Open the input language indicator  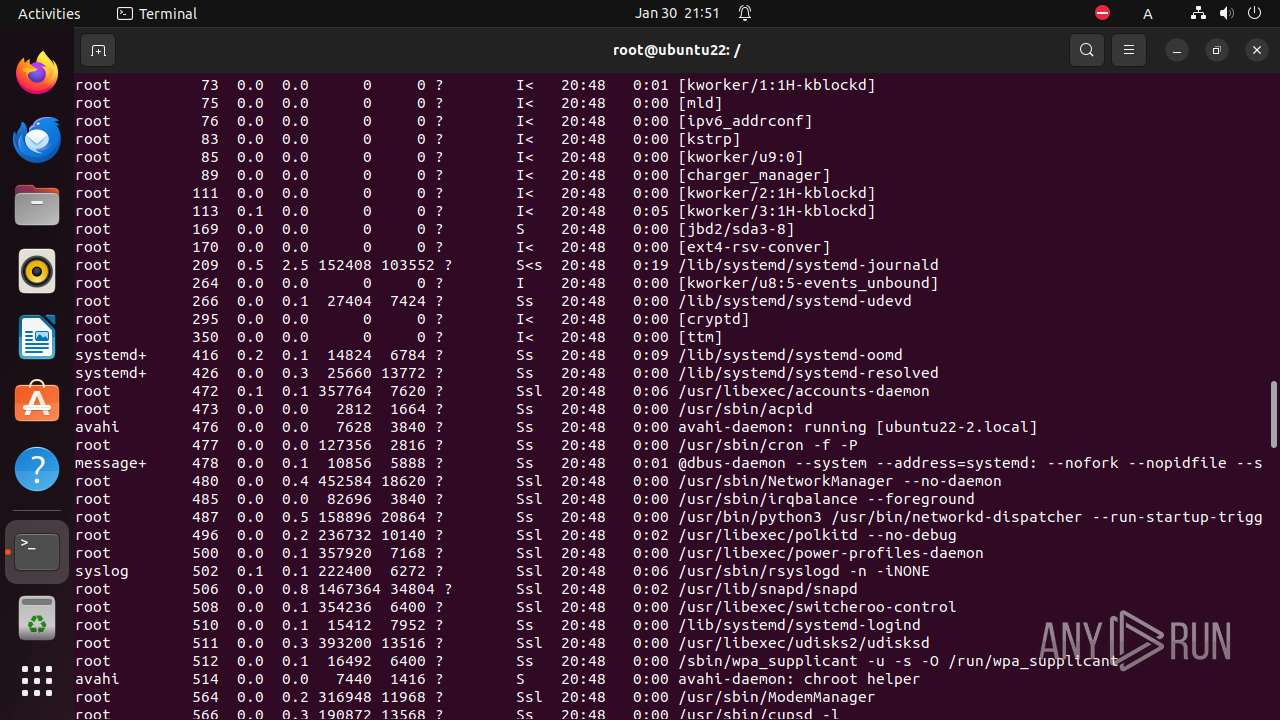point(1148,14)
